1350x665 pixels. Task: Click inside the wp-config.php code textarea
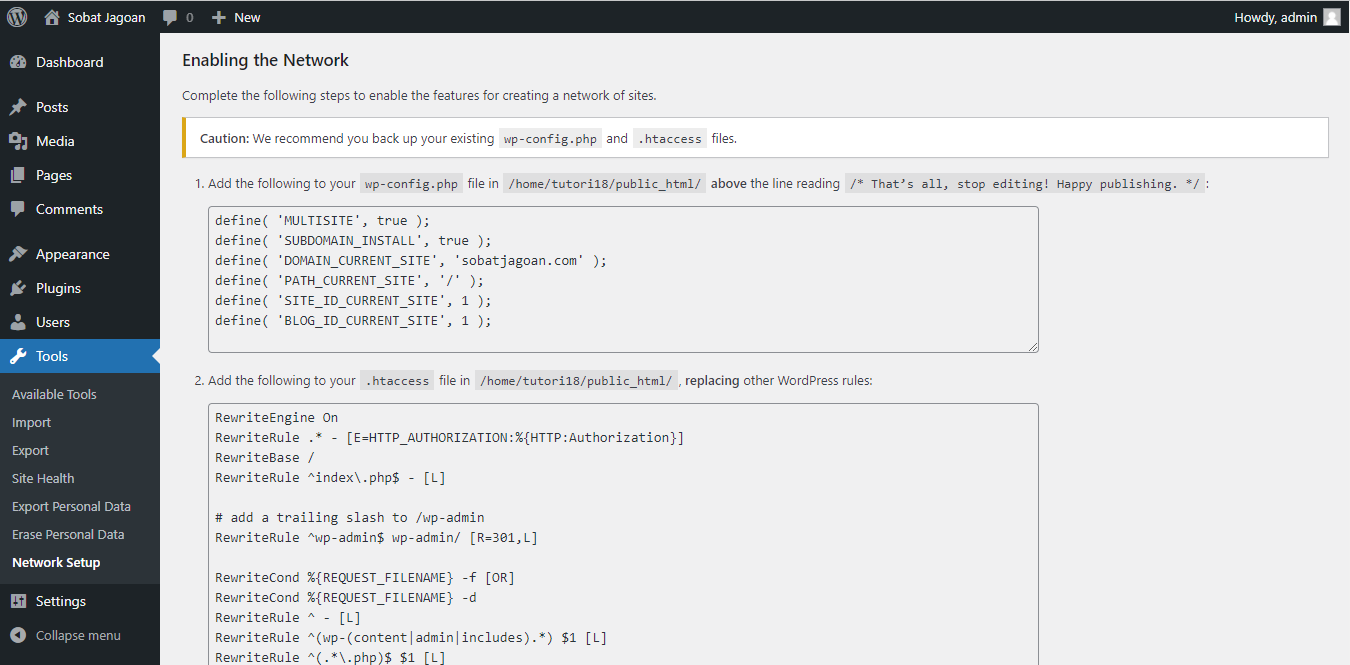click(623, 279)
